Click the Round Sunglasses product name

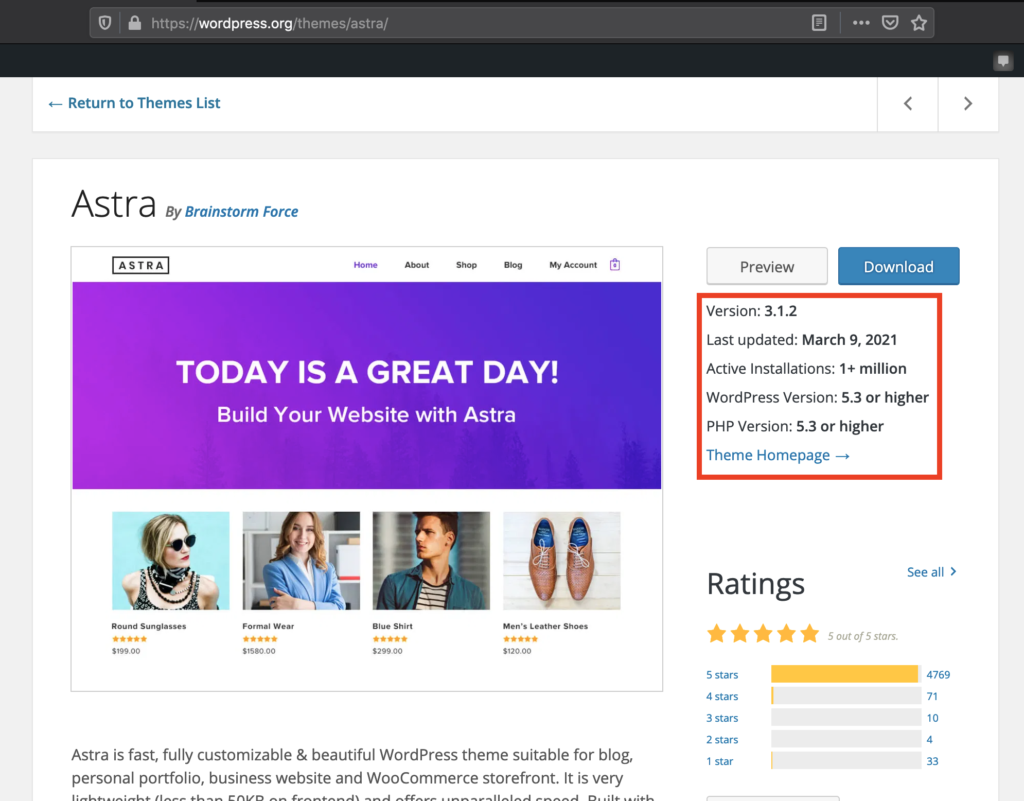[x=149, y=626]
